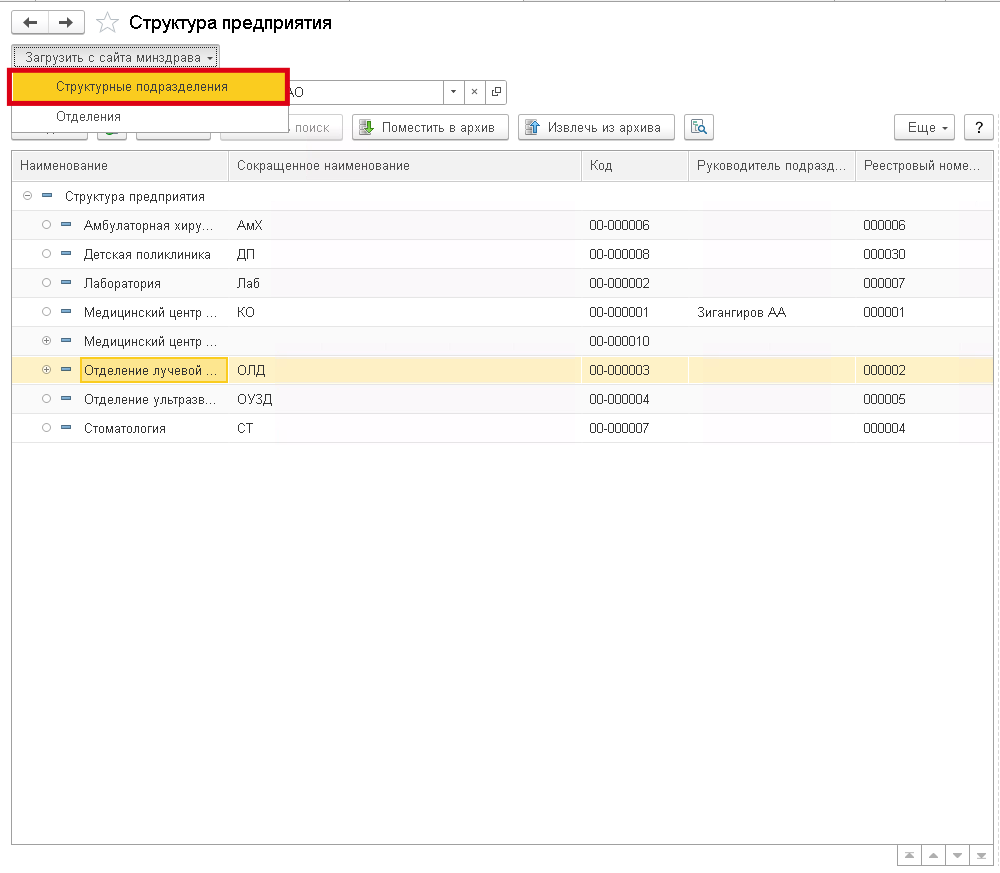Collapse the root Структура предприятия node
This screenshot has width=1000, height=873.
27,197
